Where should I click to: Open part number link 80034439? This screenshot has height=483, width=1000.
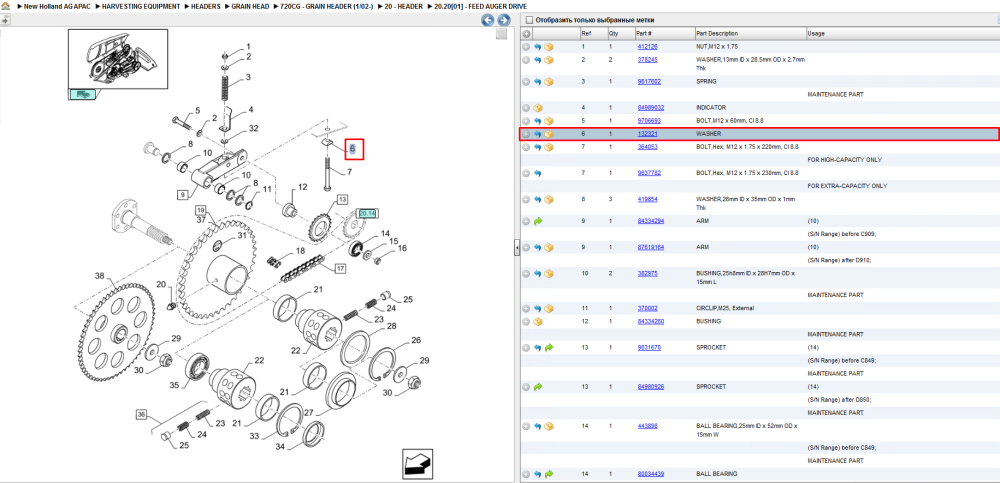point(651,474)
